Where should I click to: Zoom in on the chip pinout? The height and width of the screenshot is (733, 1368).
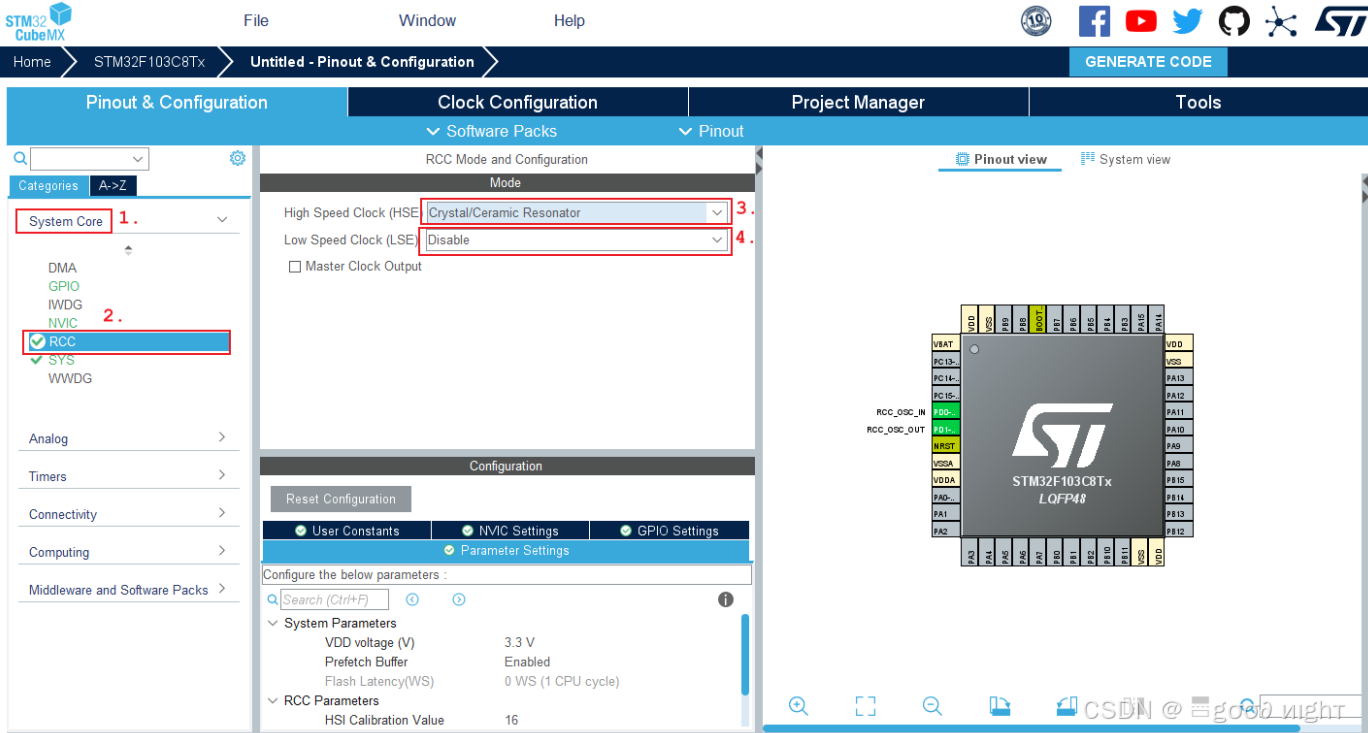pos(798,706)
